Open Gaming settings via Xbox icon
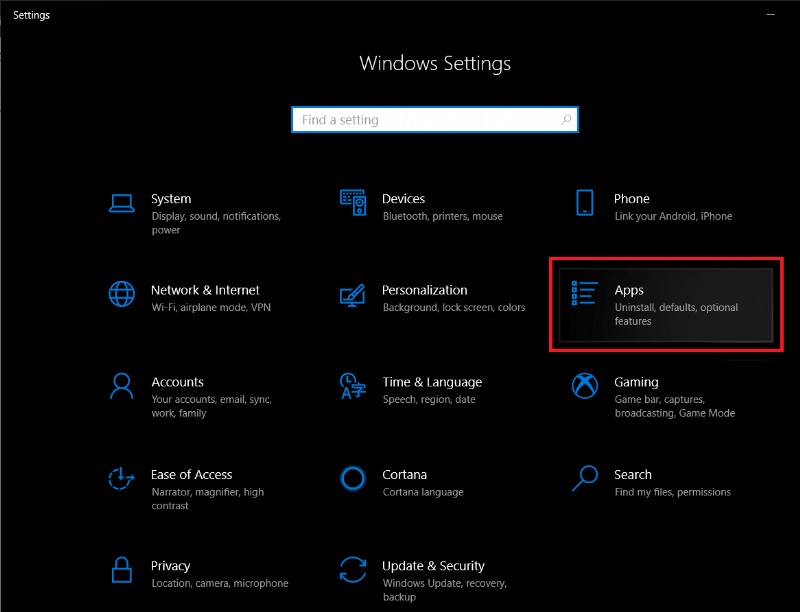The height and width of the screenshot is (612, 800). [584, 386]
